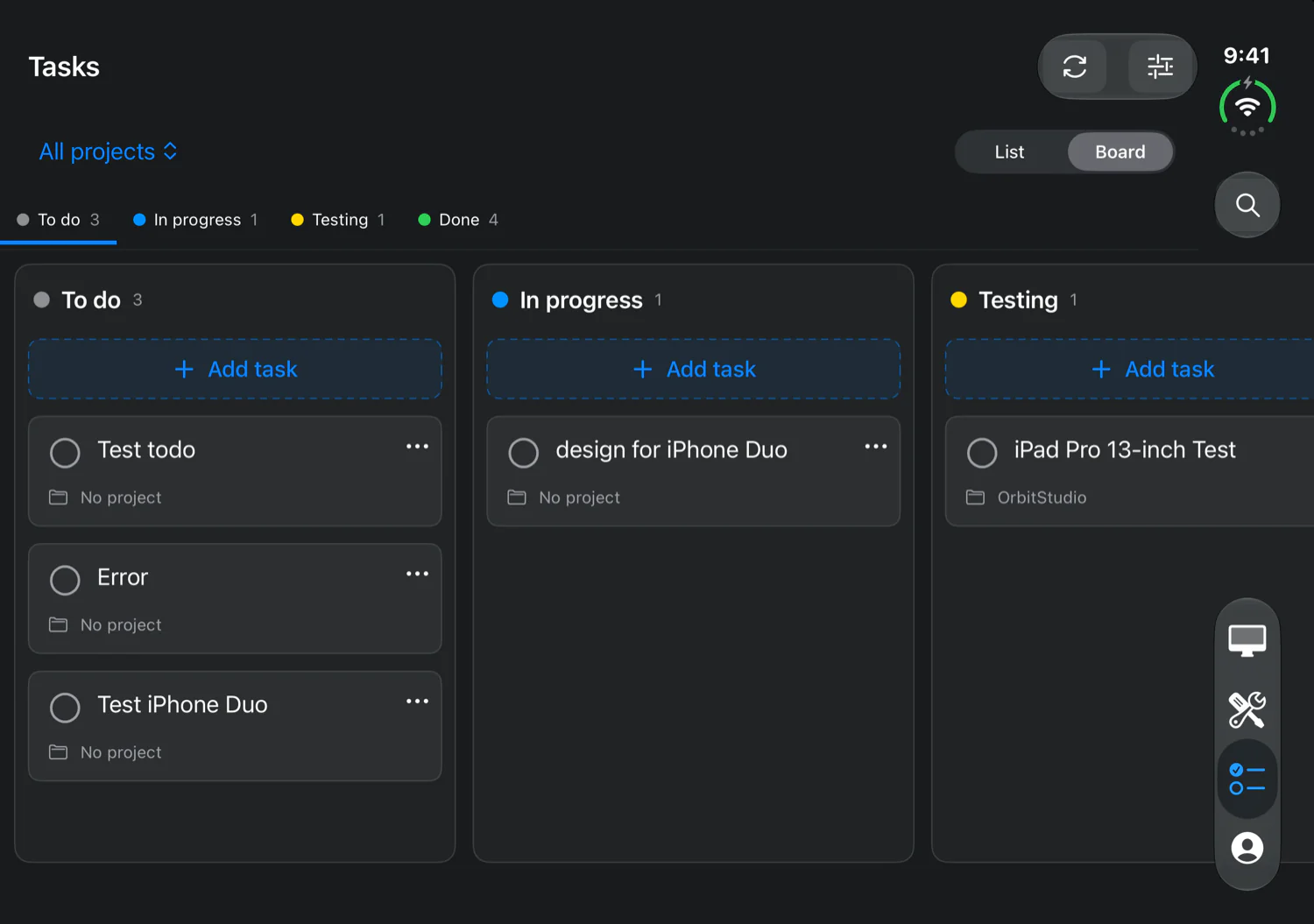The height and width of the screenshot is (924, 1314).
Task: Switch to List view
Action: [1009, 152]
